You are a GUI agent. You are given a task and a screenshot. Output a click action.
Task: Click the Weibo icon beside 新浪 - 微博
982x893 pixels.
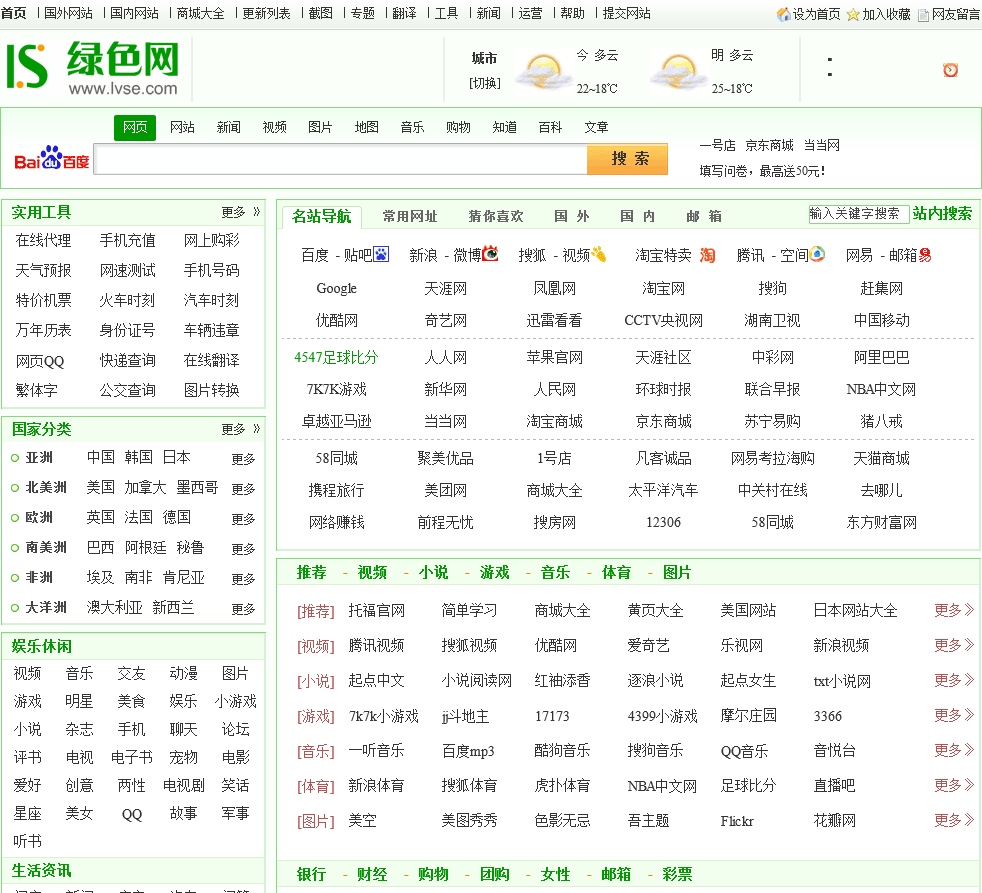click(490, 254)
